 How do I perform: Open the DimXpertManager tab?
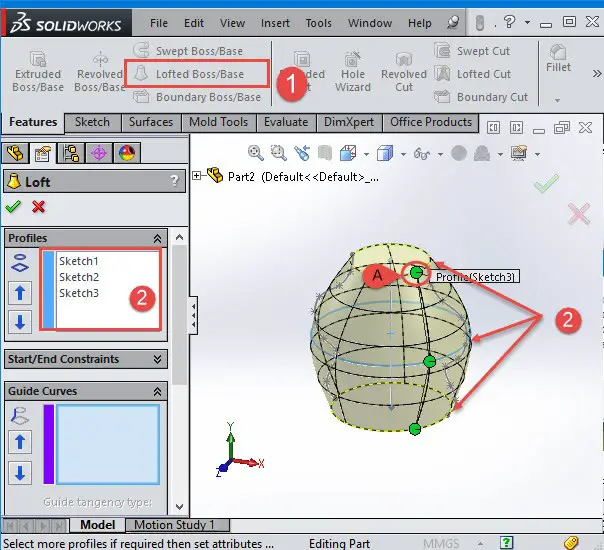pyautogui.click(x=99, y=153)
